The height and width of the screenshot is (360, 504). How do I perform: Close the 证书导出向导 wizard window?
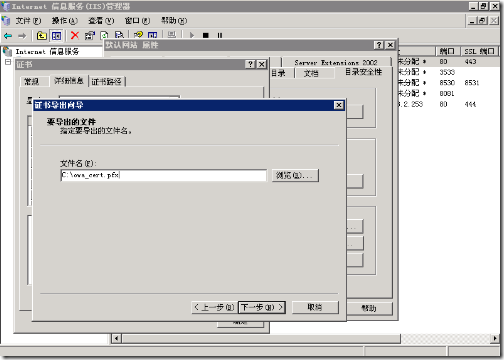click(339, 105)
